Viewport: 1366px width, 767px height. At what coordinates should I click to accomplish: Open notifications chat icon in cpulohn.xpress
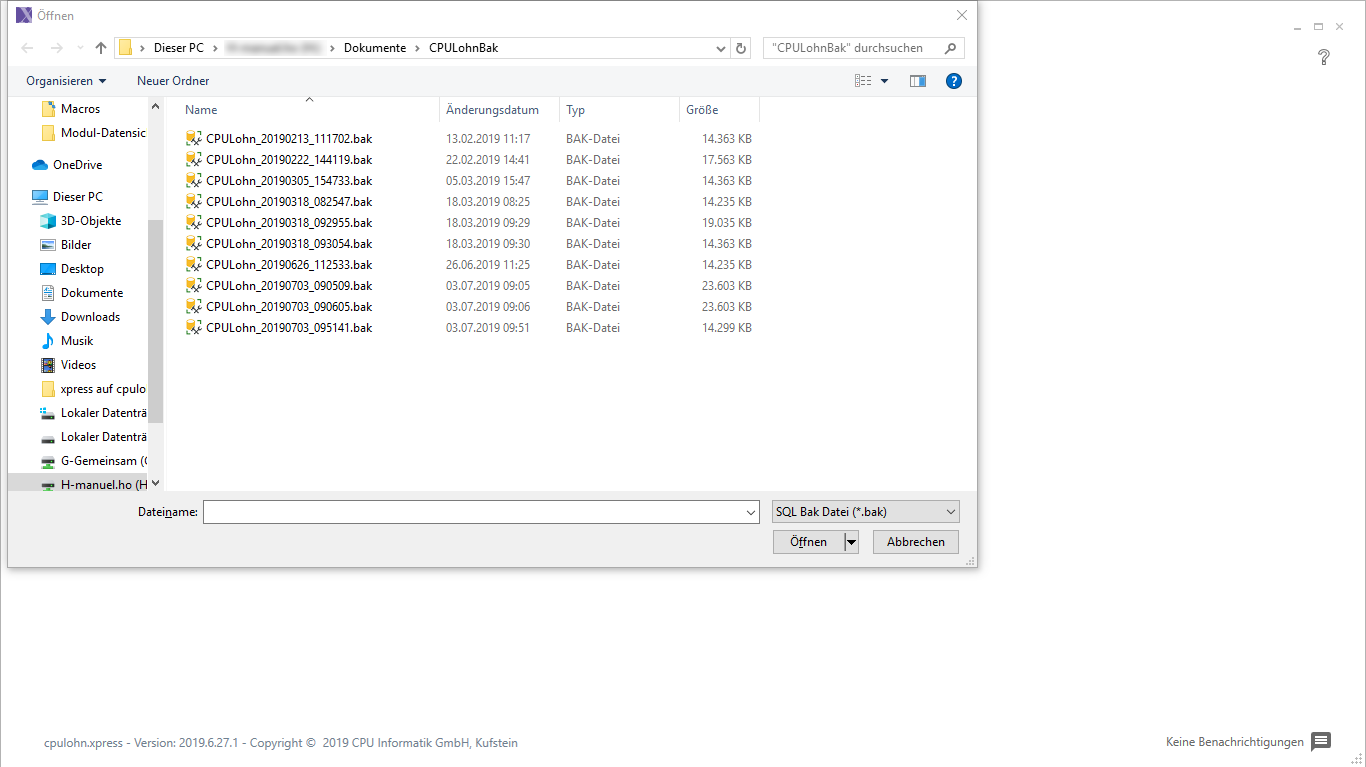point(1321,742)
